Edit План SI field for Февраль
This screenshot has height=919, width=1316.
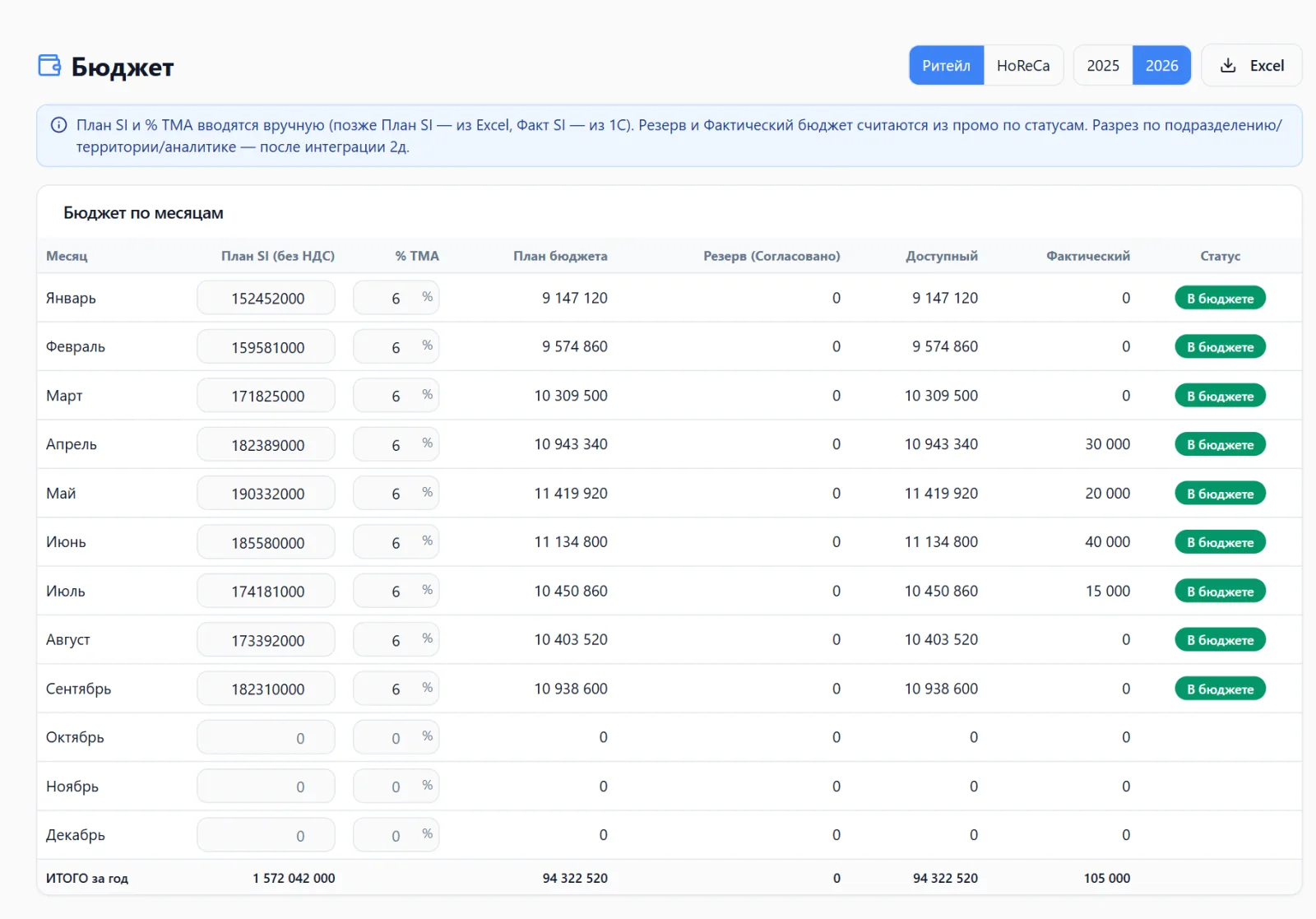(266, 346)
